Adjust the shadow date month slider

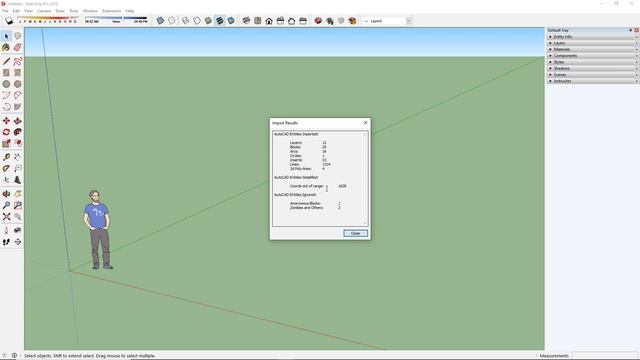click(49, 20)
